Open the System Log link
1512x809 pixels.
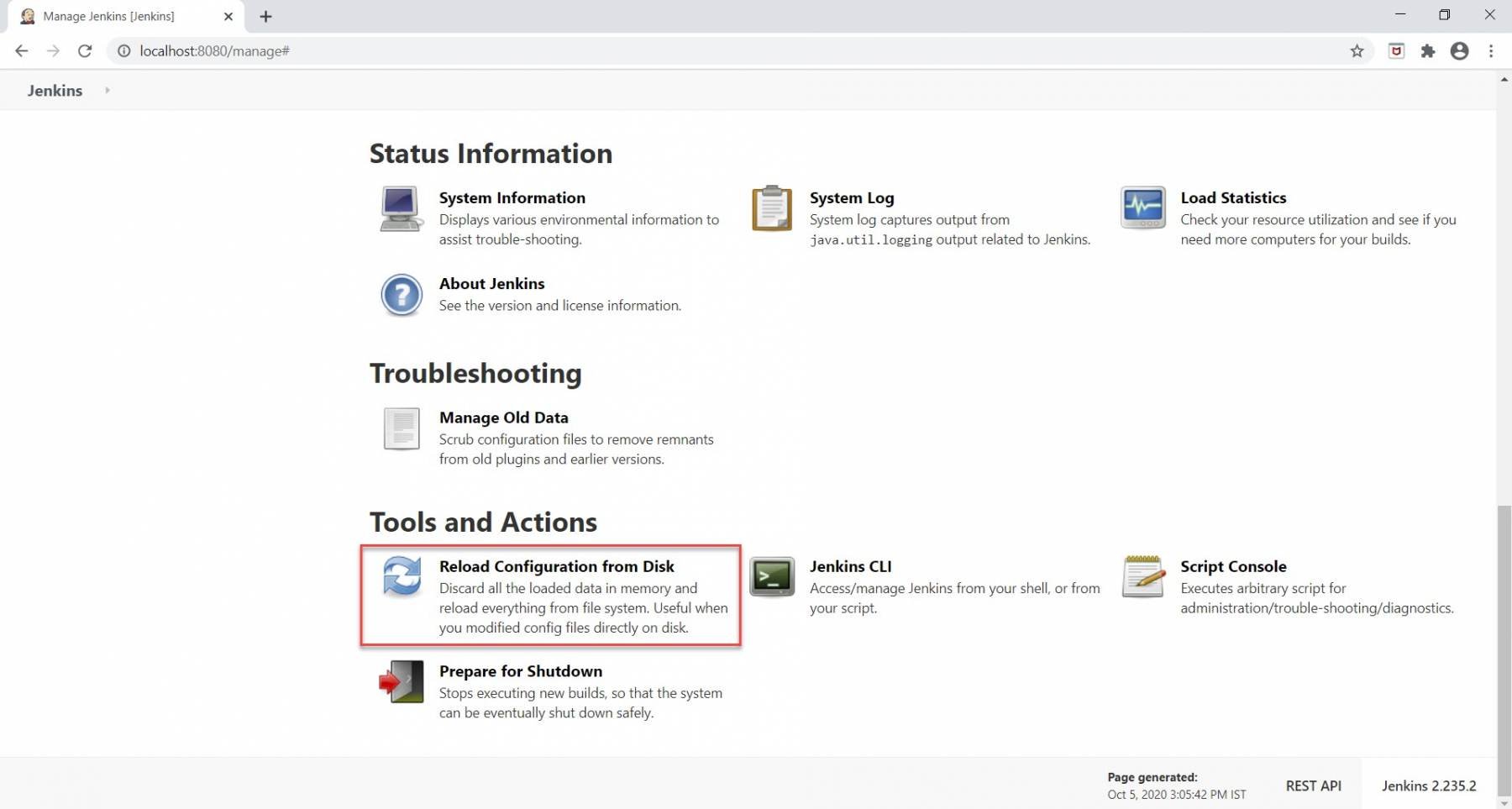pos(852,197)
